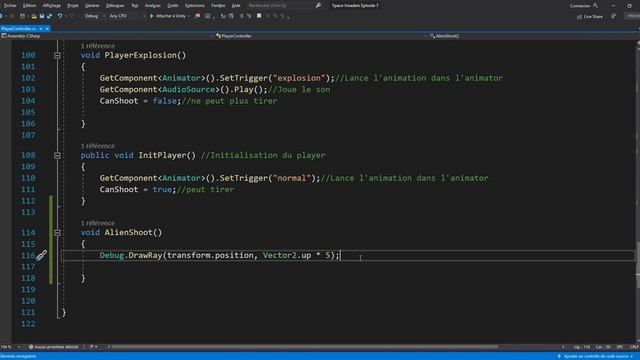Click the New Project toolbar icon
The image size is (640, 360).
click(22, 16)
